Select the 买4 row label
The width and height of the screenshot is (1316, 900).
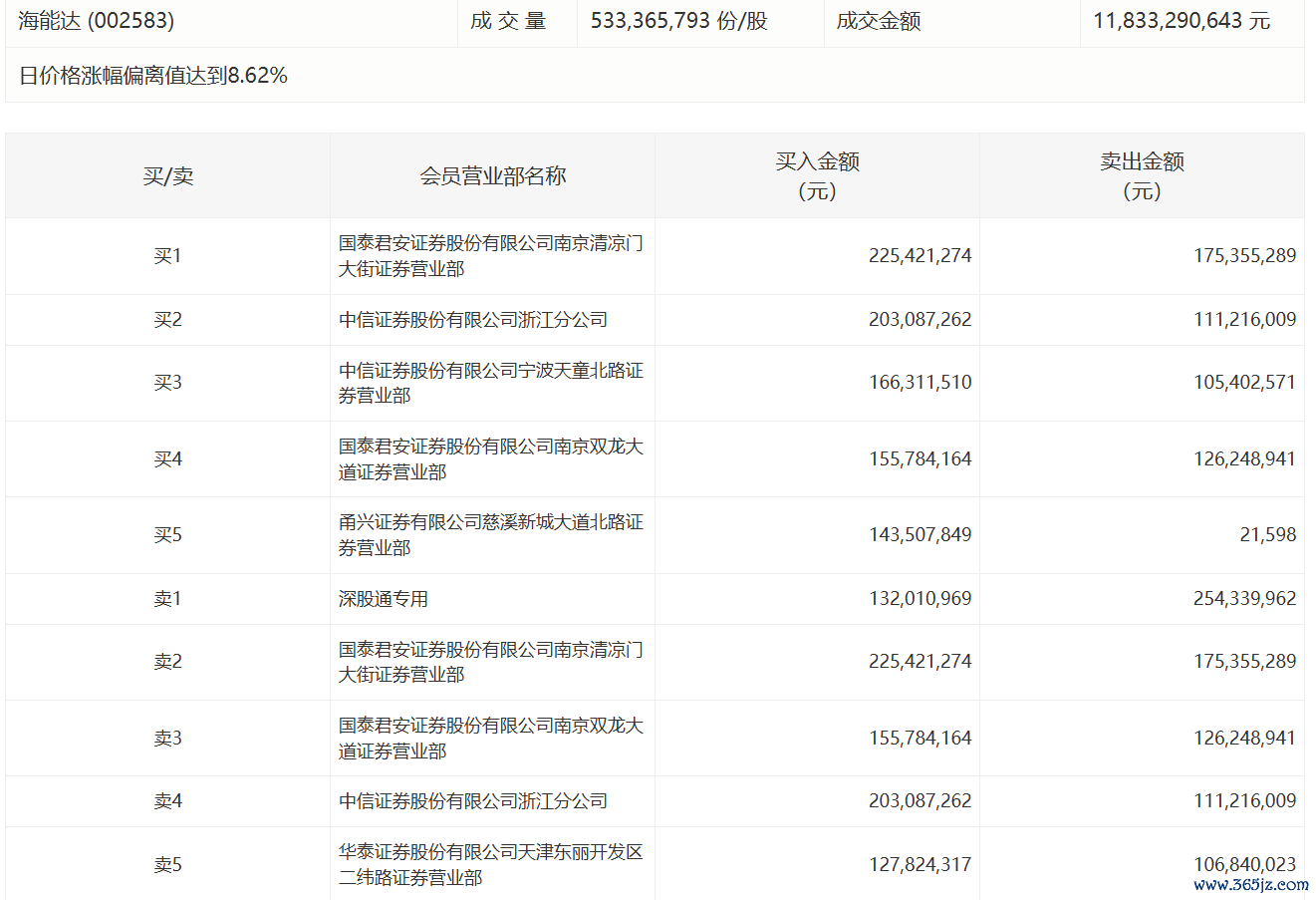(168, 459)
